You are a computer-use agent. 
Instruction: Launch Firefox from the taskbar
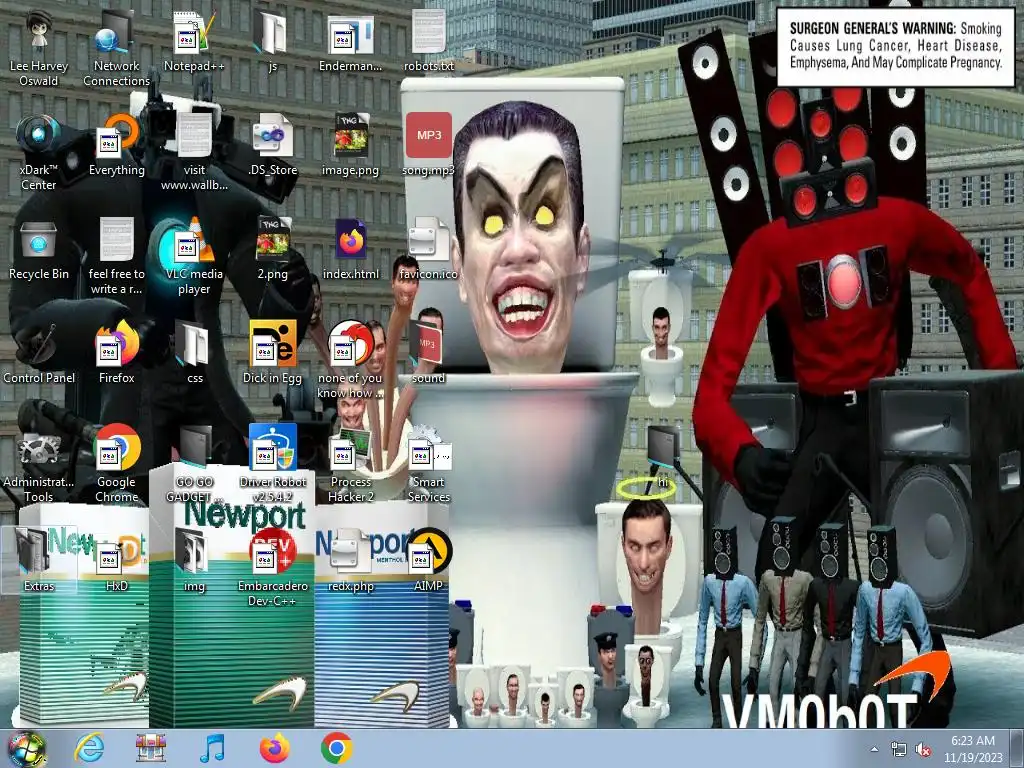[274, 748]
